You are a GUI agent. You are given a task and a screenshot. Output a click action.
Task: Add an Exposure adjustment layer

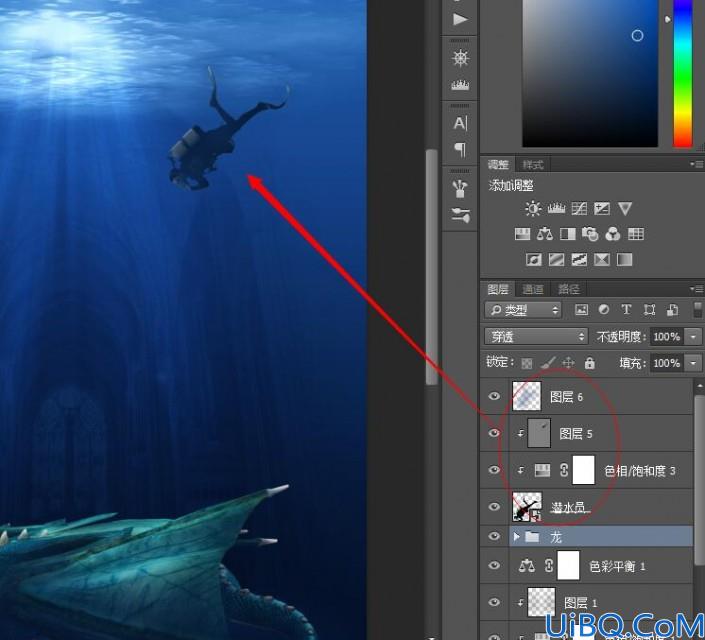click(602, 209)
